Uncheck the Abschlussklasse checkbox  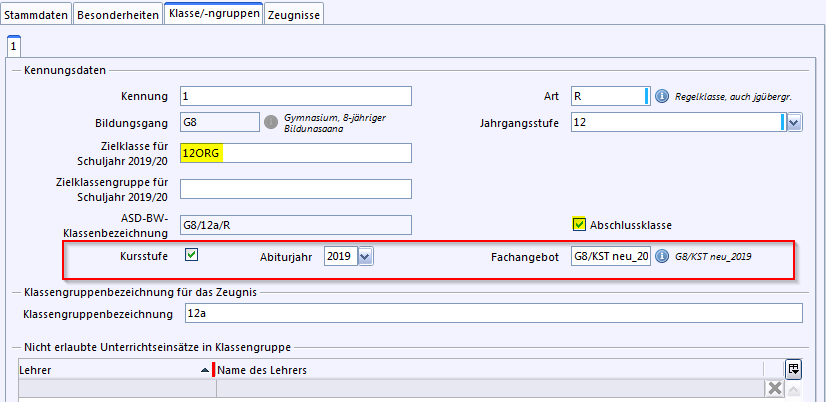pyautogui.click(x=578, y=224)
